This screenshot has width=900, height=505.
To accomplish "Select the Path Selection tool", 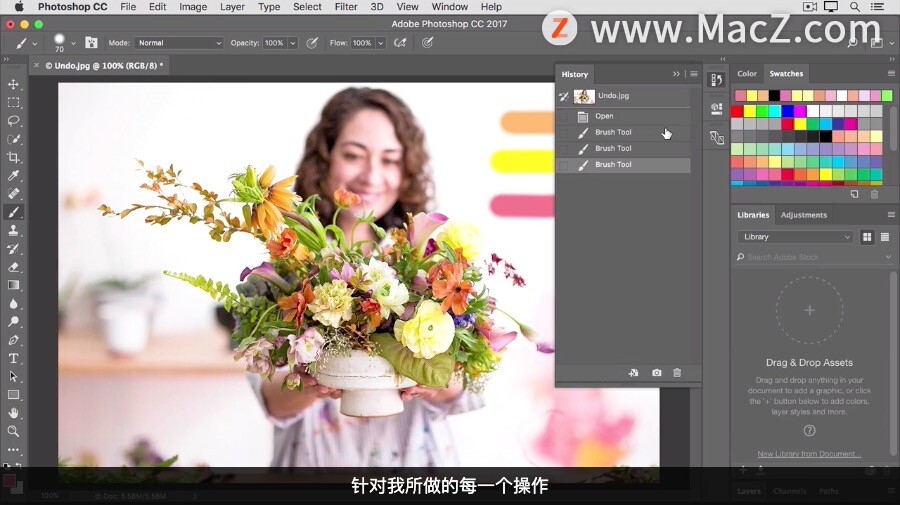I will point(13,376).
